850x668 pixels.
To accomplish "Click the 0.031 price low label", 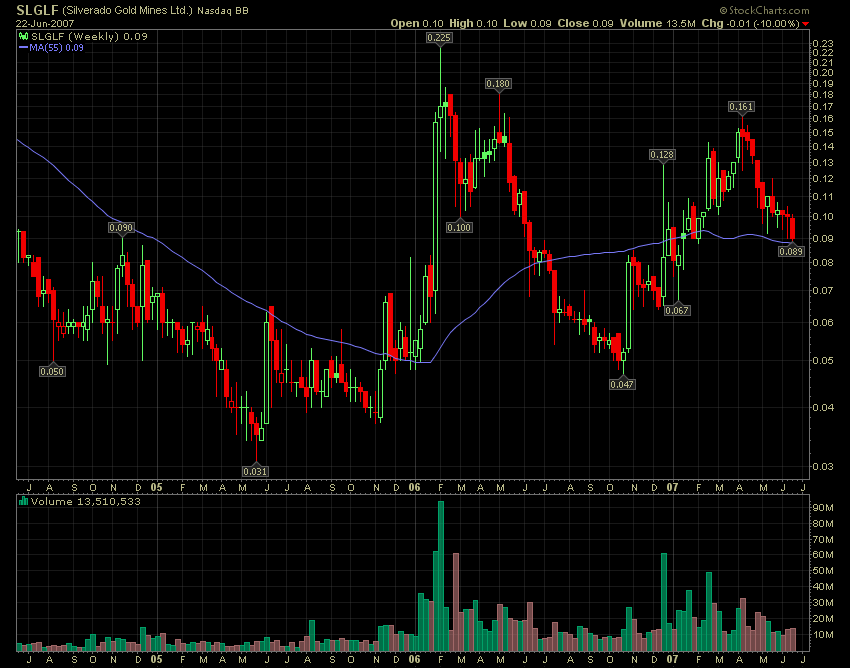I will (255, 471).
